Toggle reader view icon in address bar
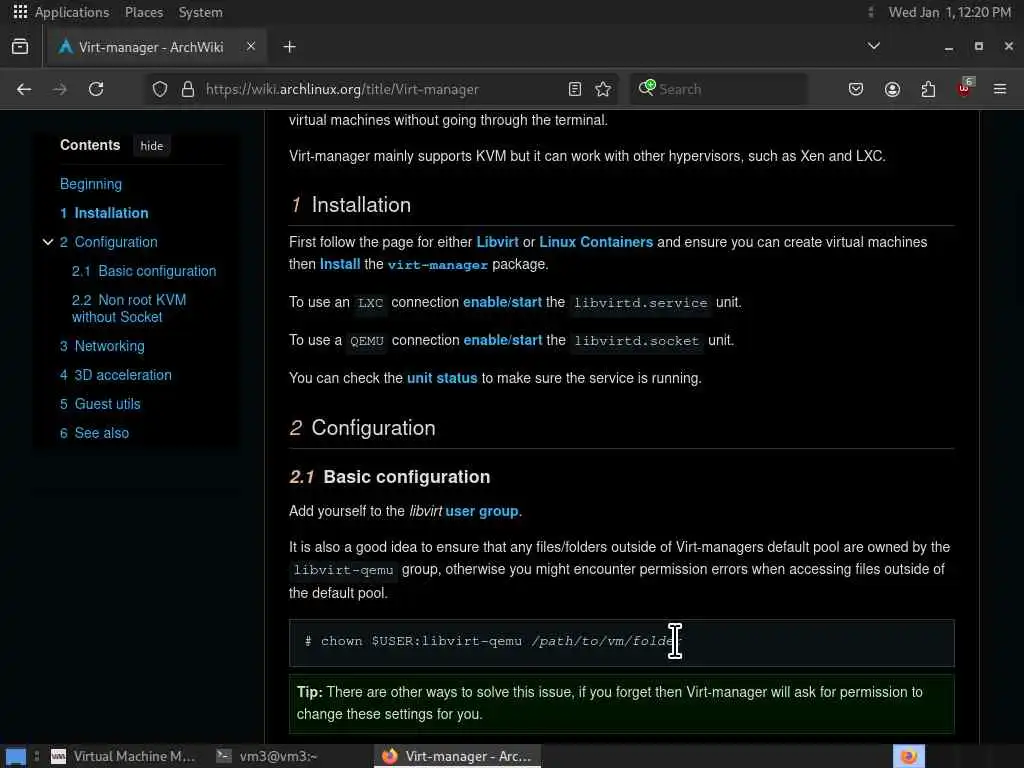1024x768 pixels. pos(575,89)
